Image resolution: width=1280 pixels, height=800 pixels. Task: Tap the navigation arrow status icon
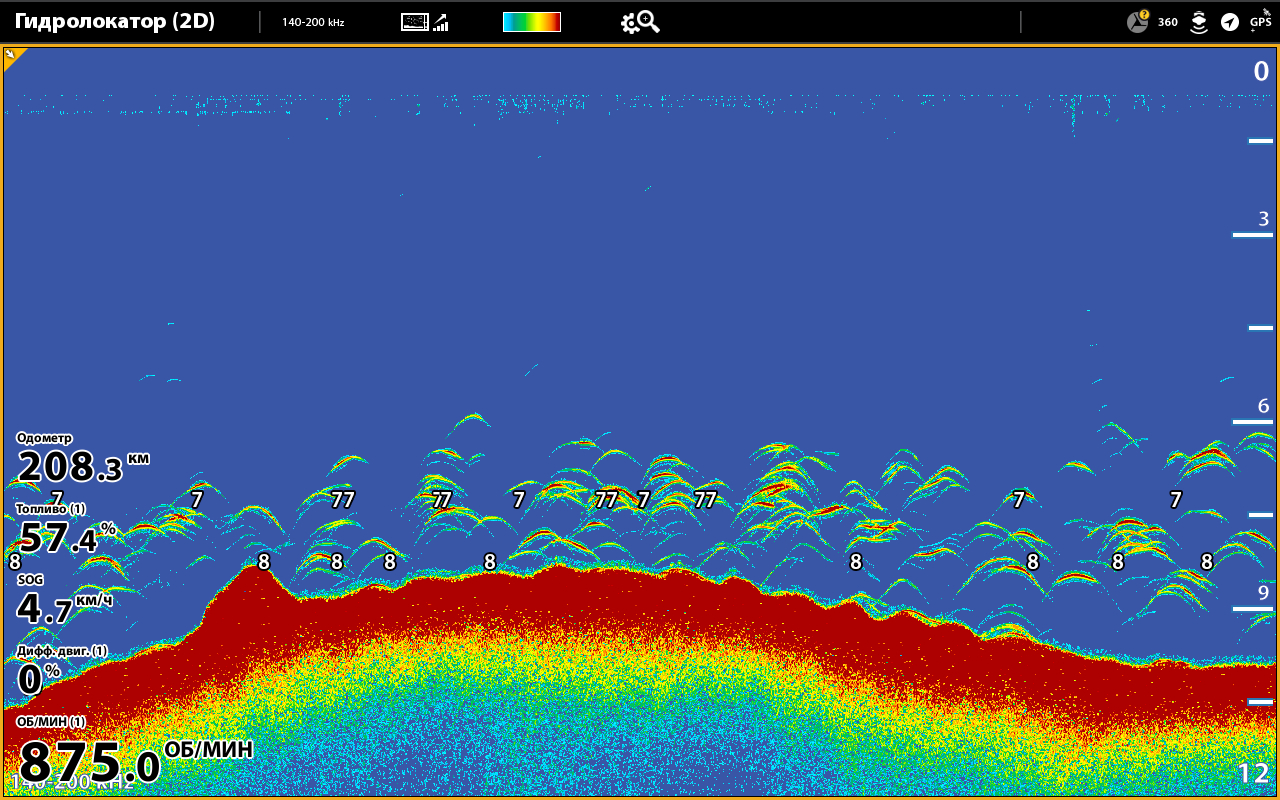pyautogui.click(x=1229, y=22)
